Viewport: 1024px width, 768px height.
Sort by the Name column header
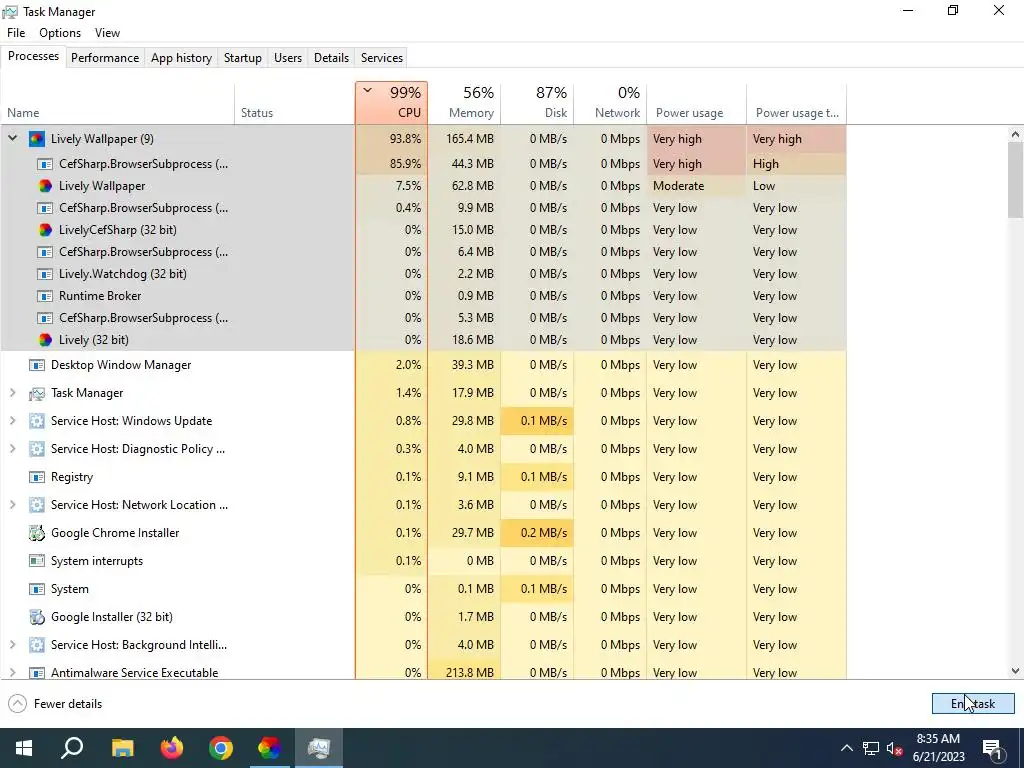(x=118, y=103)
